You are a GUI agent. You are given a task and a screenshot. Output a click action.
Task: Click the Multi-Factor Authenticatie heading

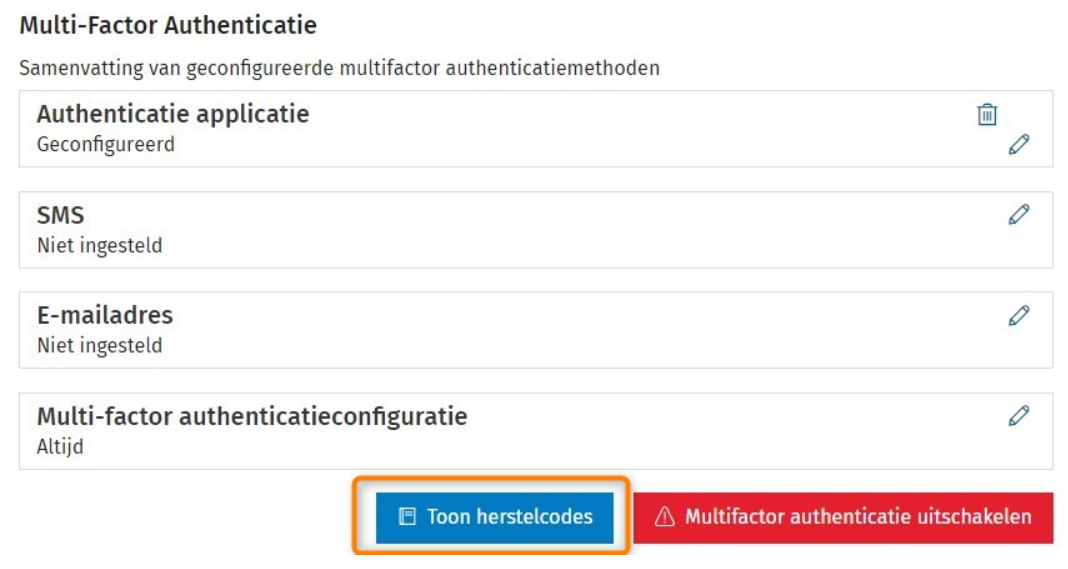167,24
